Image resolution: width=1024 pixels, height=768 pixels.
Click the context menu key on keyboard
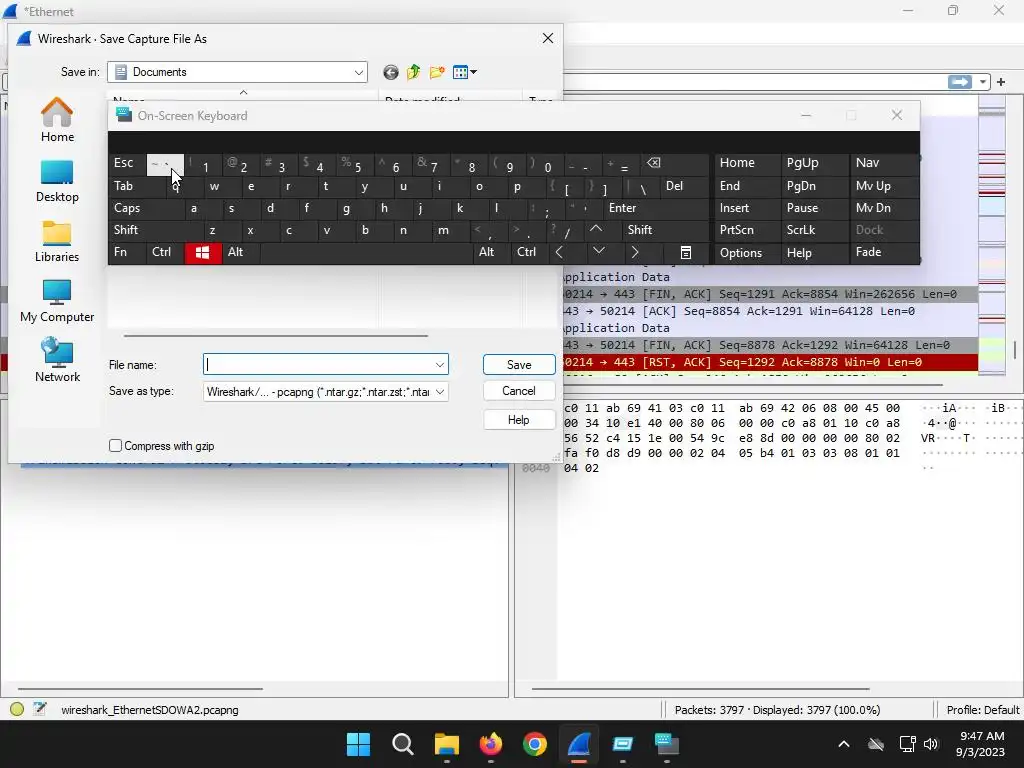pos(686,253)
